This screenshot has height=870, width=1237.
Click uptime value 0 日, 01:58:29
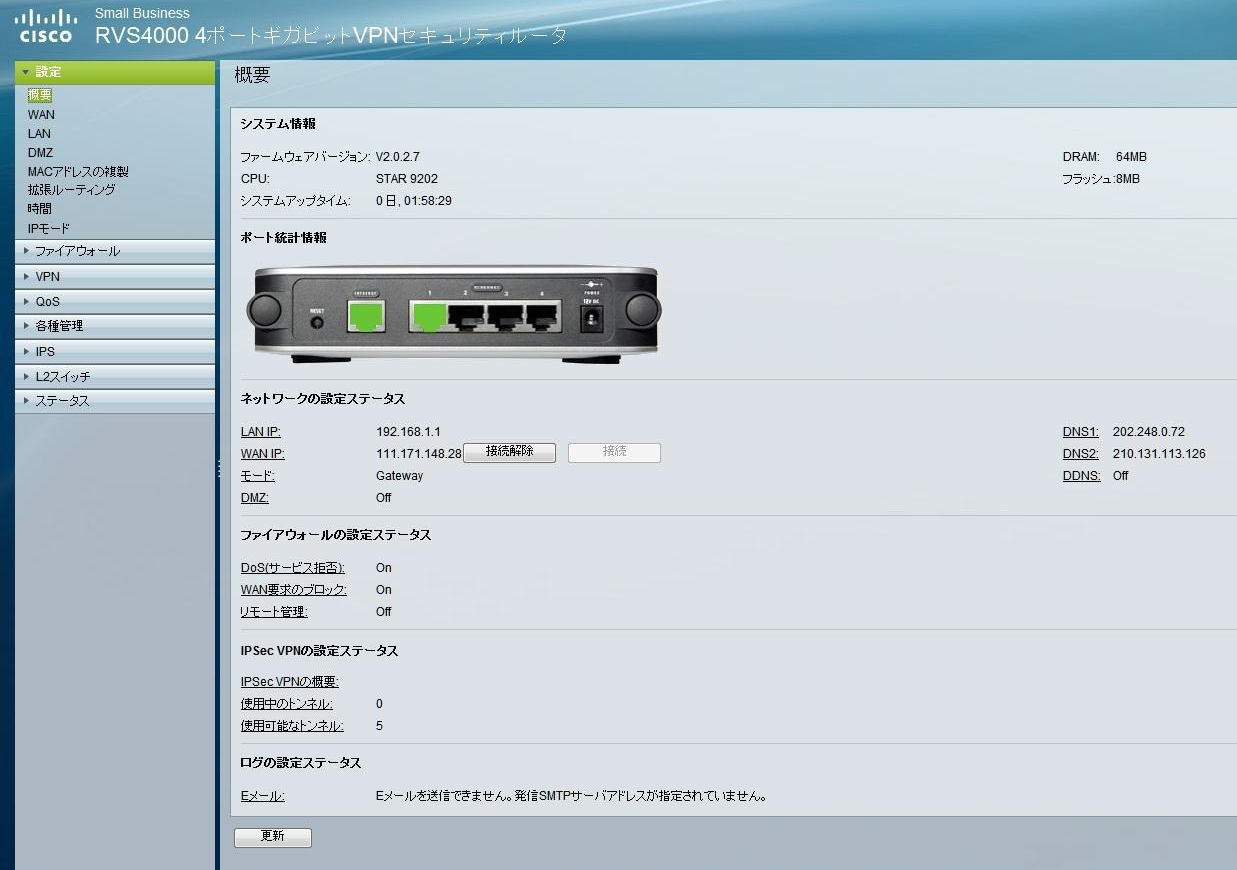(x=414, y=201)
